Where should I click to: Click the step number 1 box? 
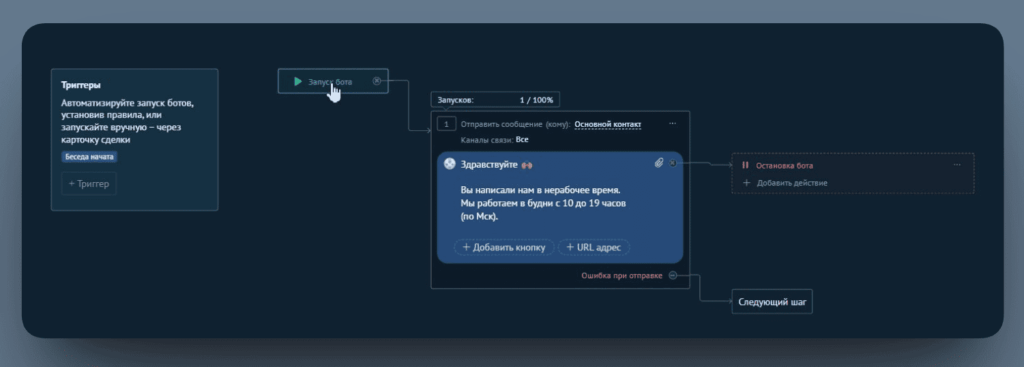[x=447, y=124]
